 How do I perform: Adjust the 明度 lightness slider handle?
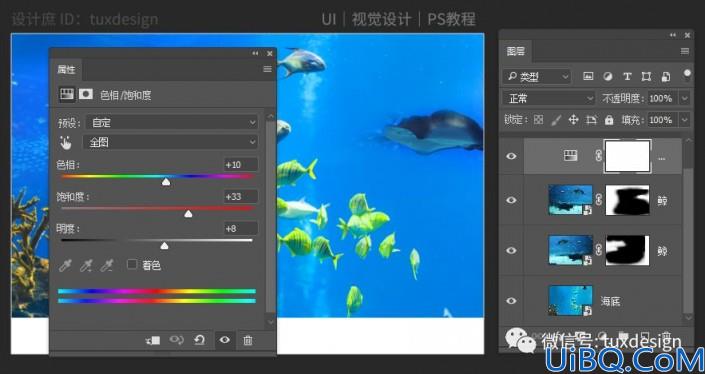pyautogui.click(x=165, y=245)
